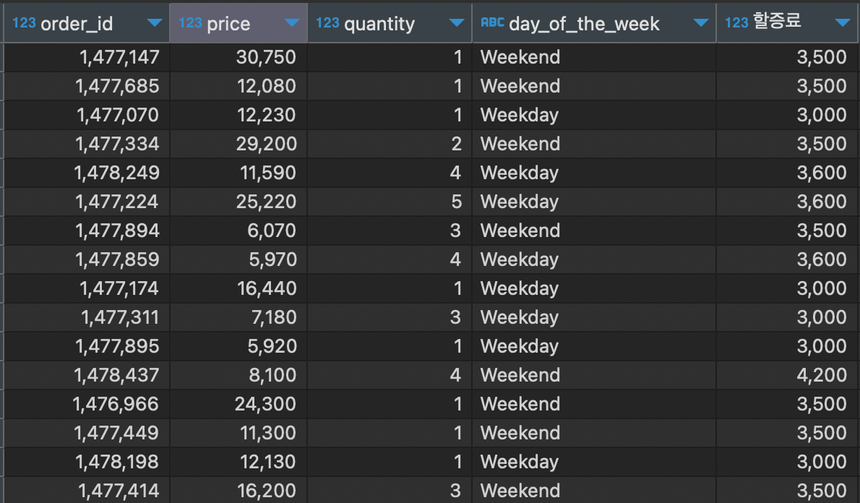The width and height of the screenshot is (860, 503).
Task: Select 할증료 cell in the 1,477,224 row
Action: point(788,202)
